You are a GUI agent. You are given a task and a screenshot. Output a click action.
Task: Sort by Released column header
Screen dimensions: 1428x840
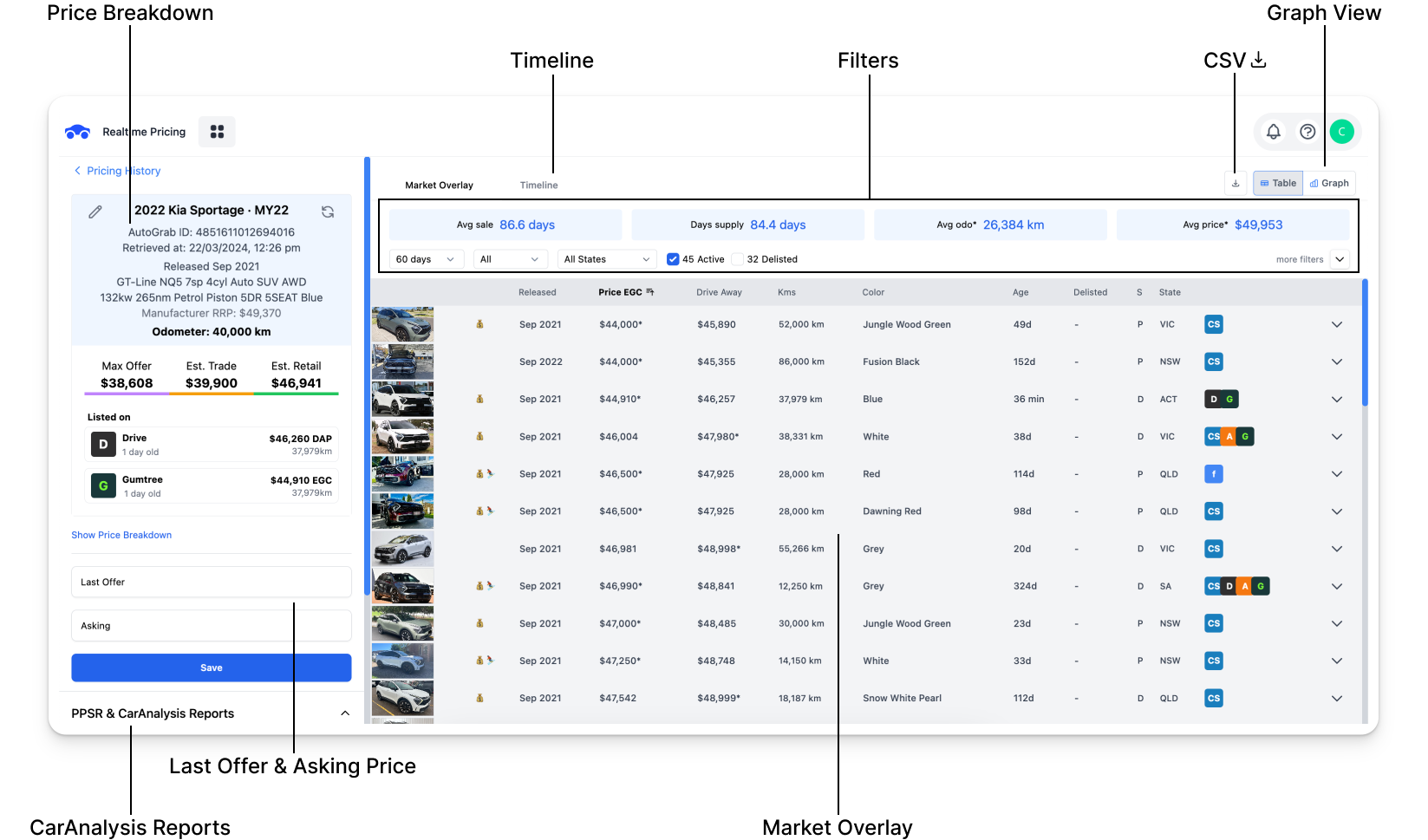pyautogui.click(x=538, y=292)
